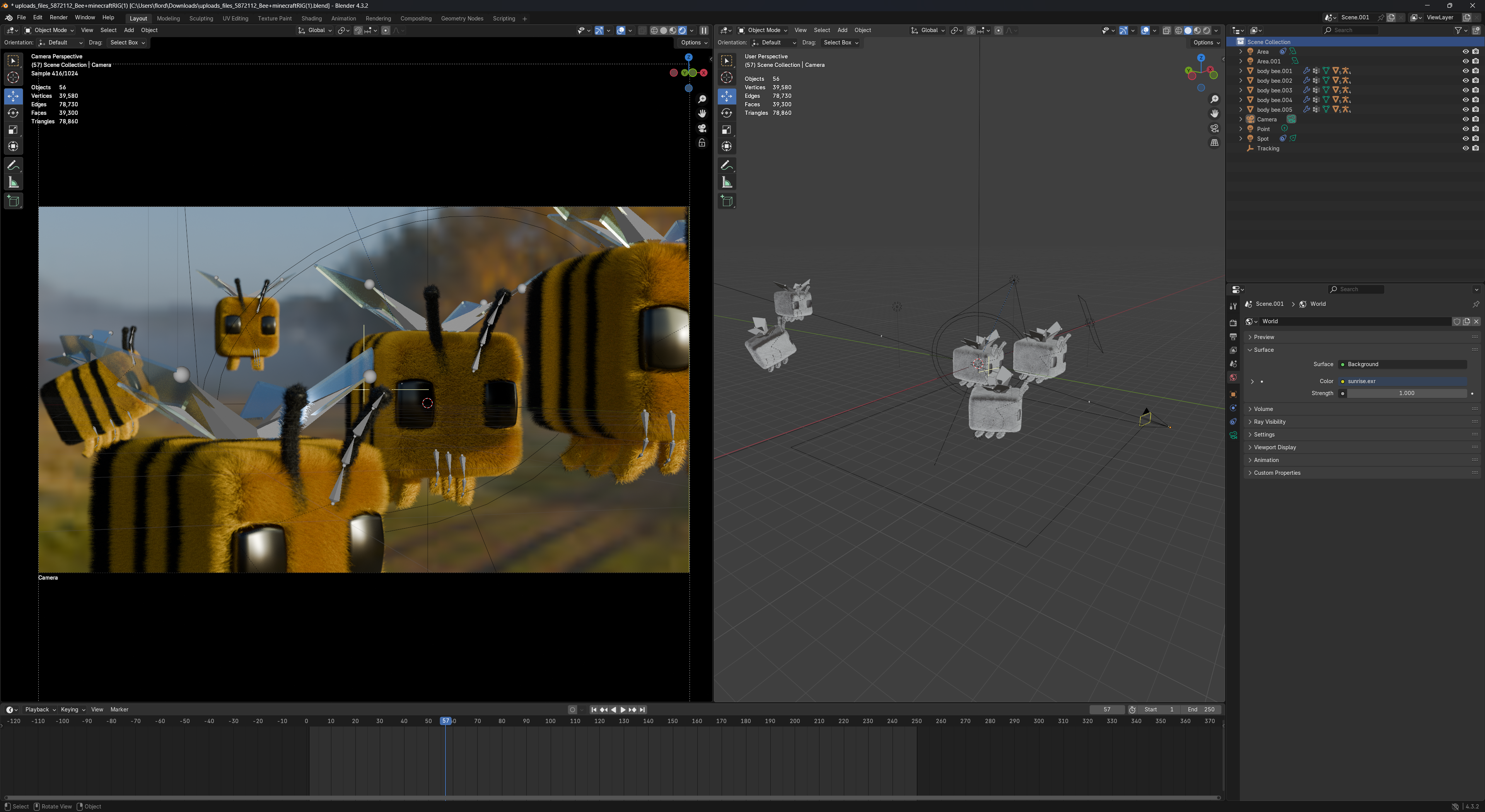Hide body bee.001 in the outliner
Viewport: 1485px width, 812px height.
point(1465,71)
